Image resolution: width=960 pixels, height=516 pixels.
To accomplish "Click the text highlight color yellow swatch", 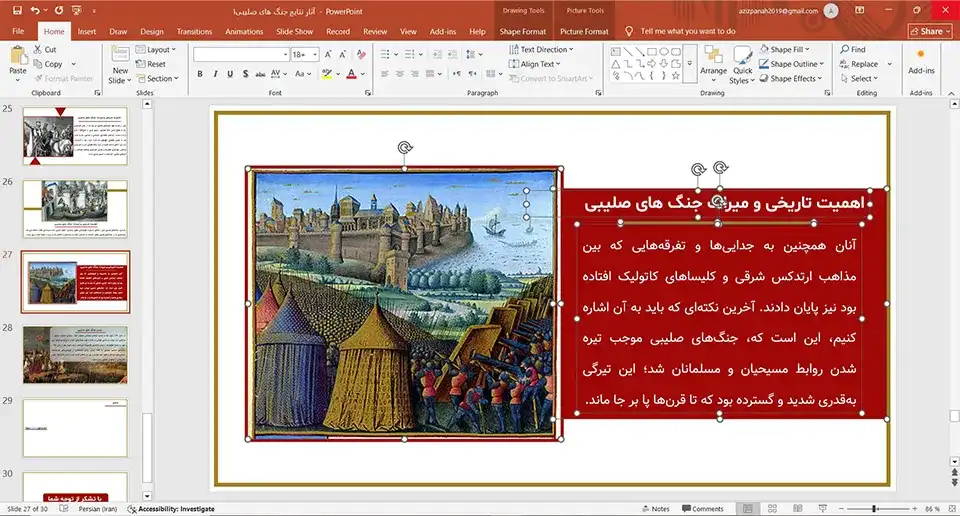I will pyautogui.click(x=327, y=74).
